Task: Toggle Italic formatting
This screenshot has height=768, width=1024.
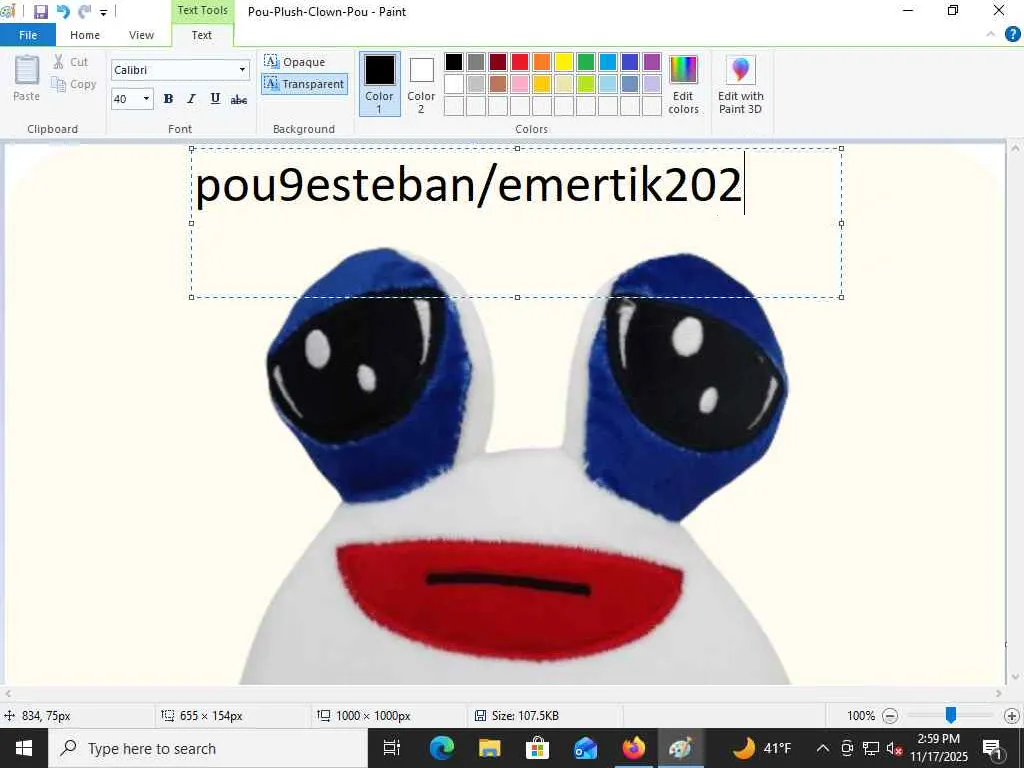Action: (191, 99)
